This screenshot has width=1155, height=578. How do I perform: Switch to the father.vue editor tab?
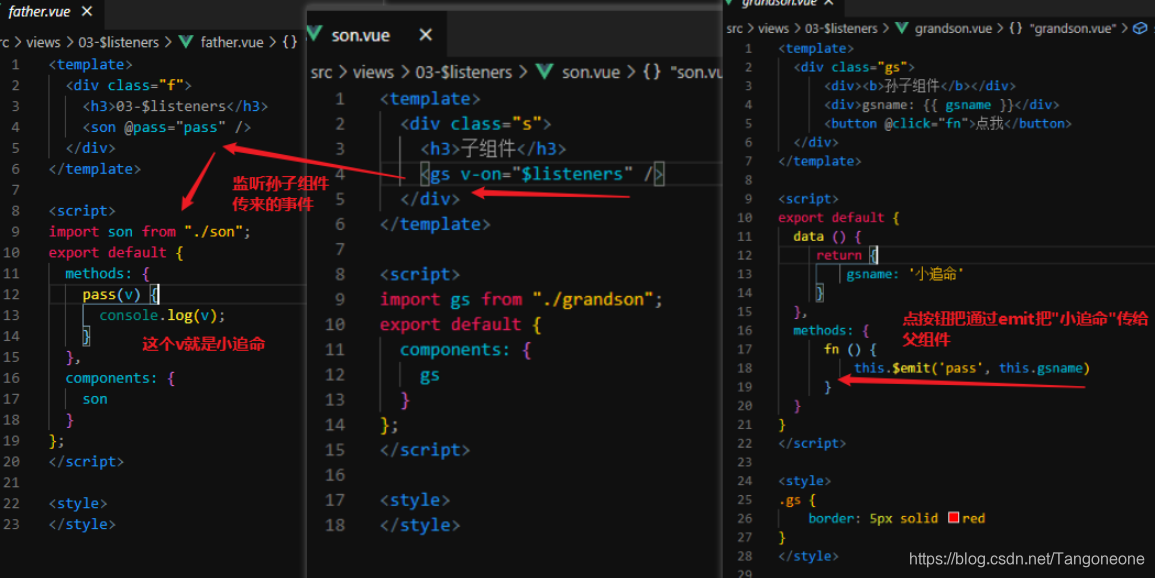(x=39, y=12)
